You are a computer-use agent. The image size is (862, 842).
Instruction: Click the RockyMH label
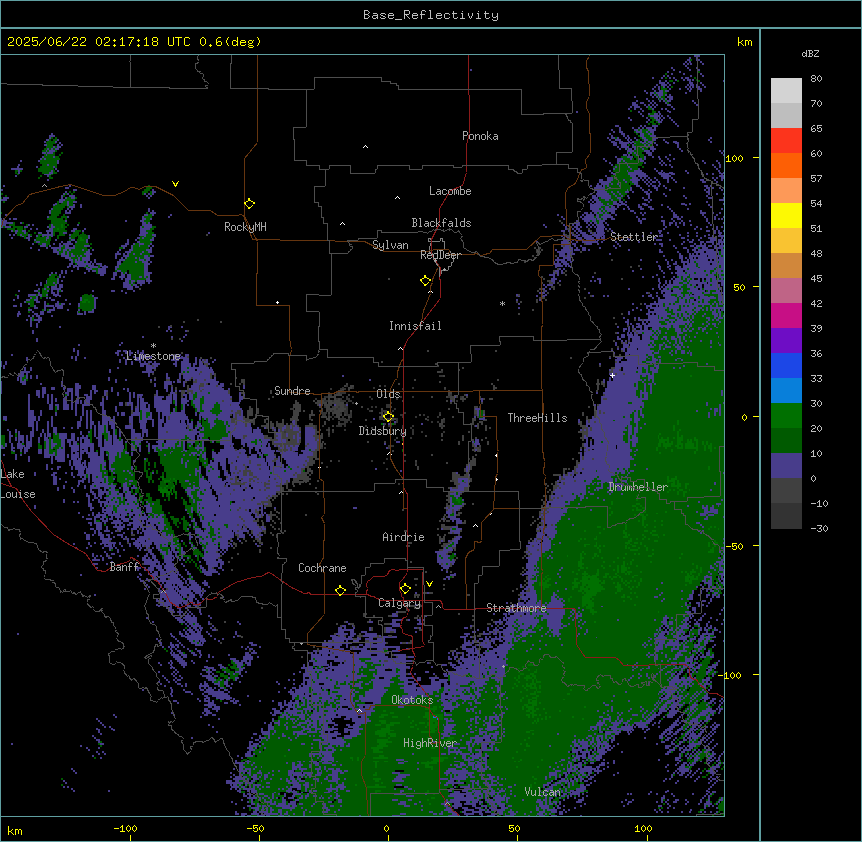(245, 227)
